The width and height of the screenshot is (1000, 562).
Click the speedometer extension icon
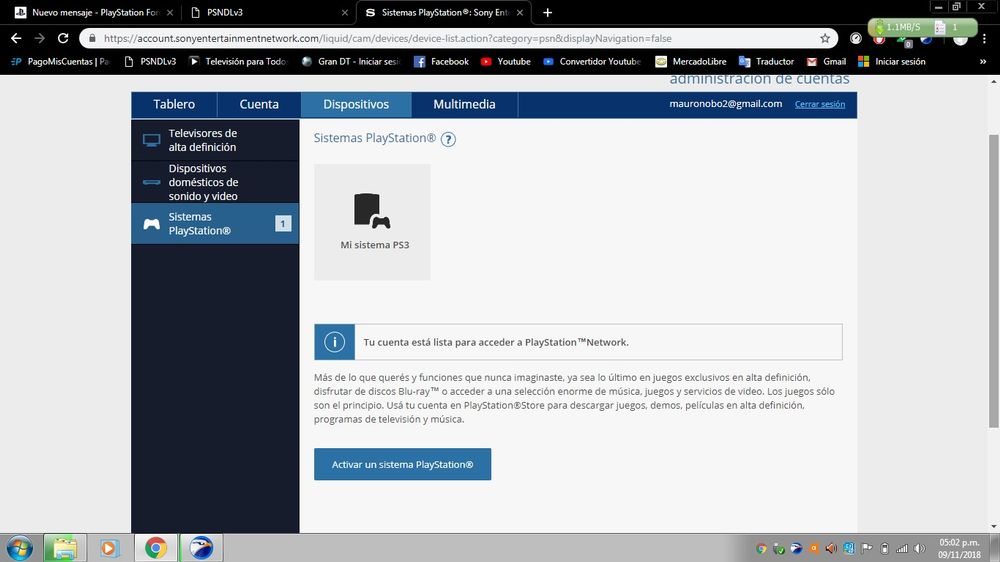[x=856, y=38]
